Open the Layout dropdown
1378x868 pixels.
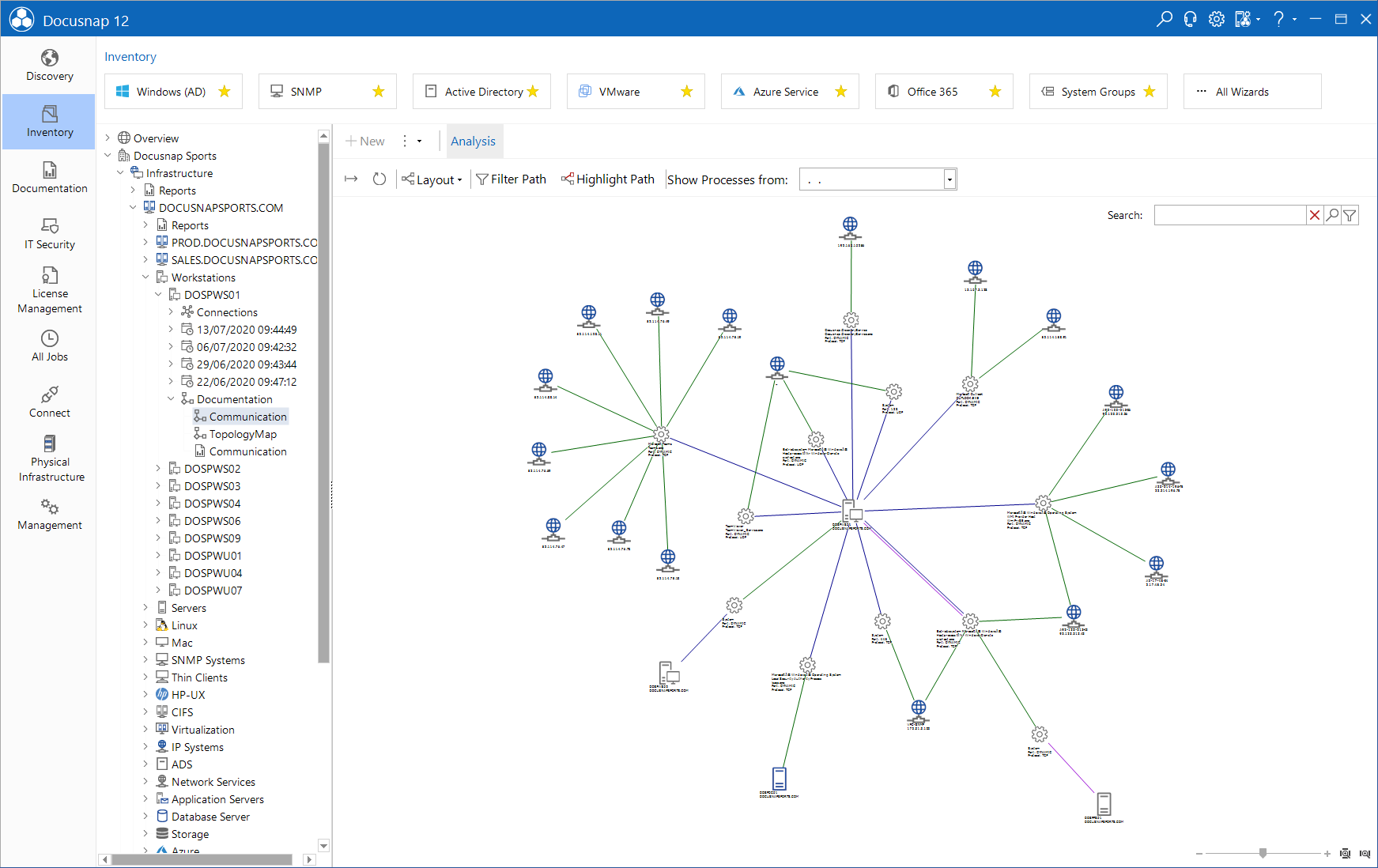(432, 179)
